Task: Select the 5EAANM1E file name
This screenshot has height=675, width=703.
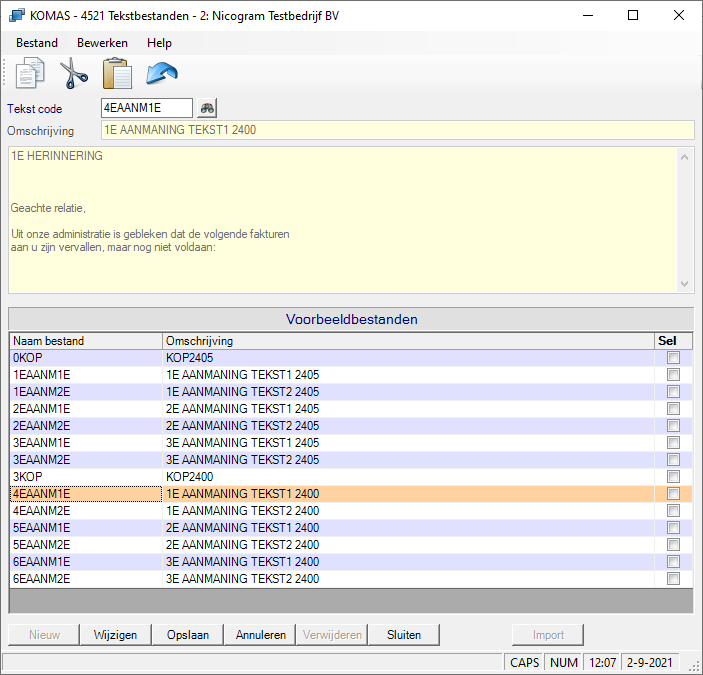Action: (x=42, y=528)
